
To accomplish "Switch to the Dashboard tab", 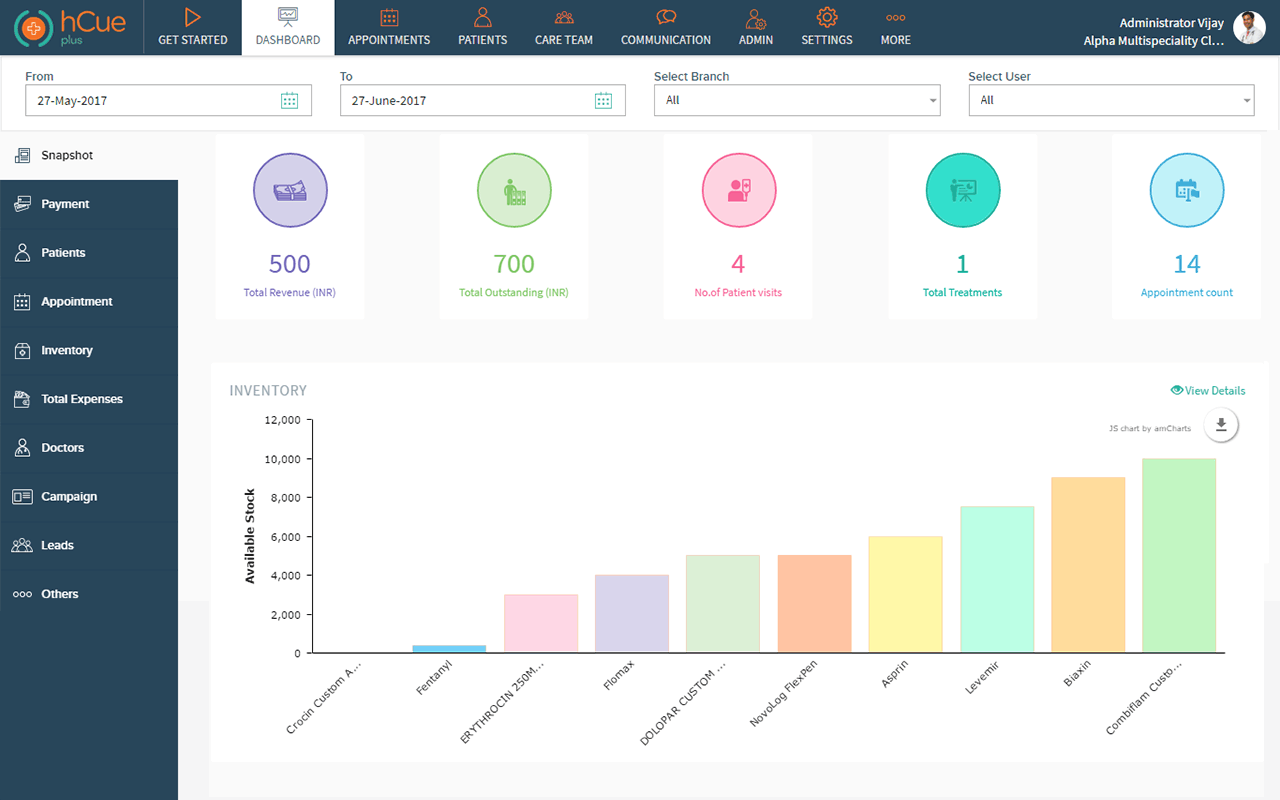I will [x=287, y=27].
